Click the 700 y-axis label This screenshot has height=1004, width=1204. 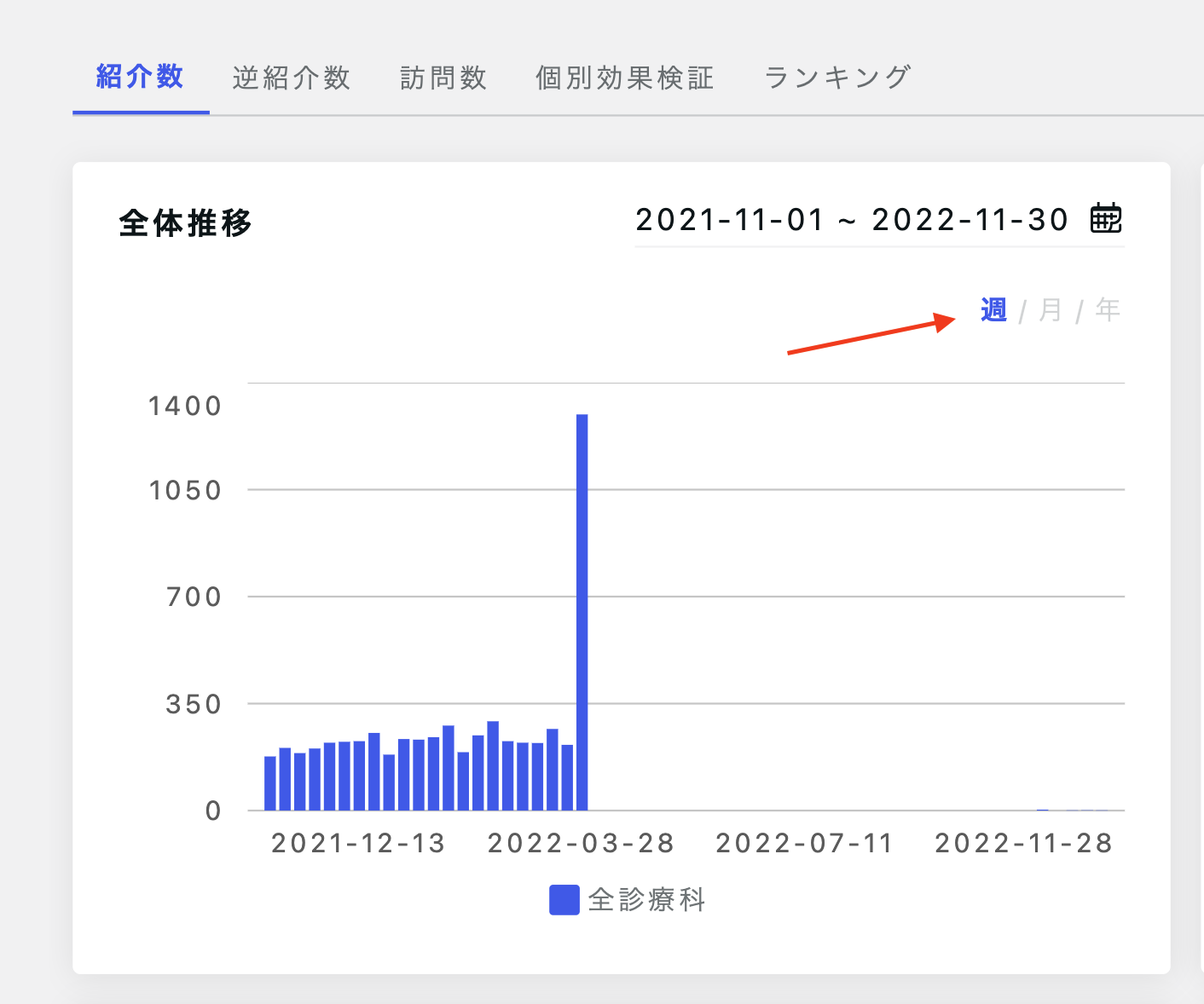[x=194, y=597]
